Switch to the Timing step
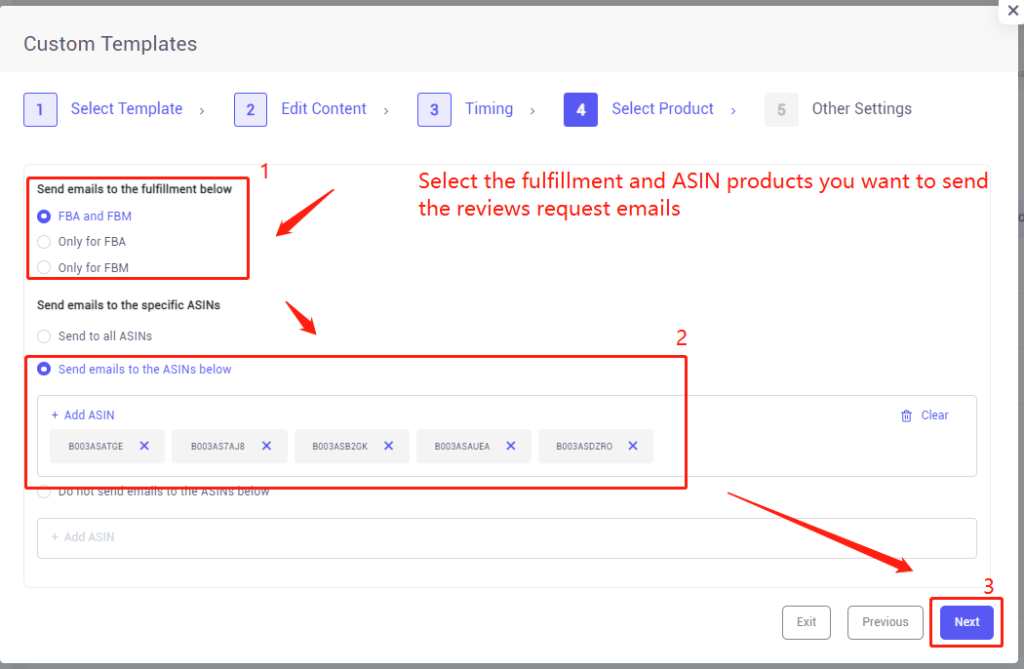The image size is (1024, 669). coord(489,108)
